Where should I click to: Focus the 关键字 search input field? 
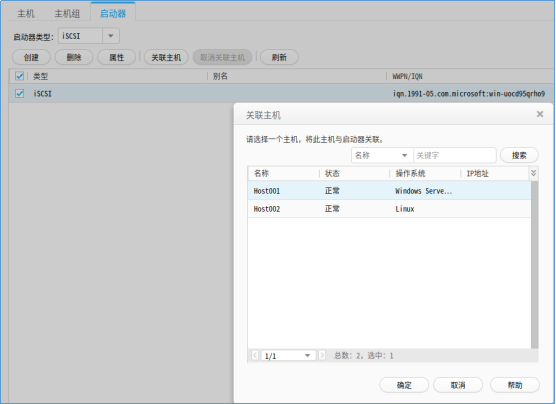[455, 155]
